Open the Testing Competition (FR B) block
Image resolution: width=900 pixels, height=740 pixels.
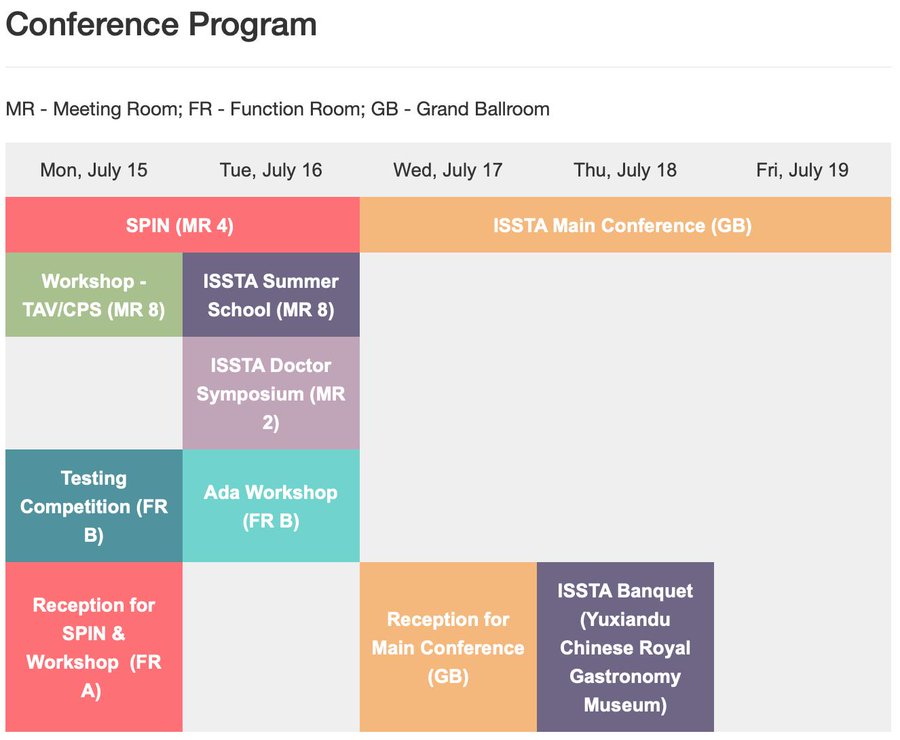tap(94, 506)
